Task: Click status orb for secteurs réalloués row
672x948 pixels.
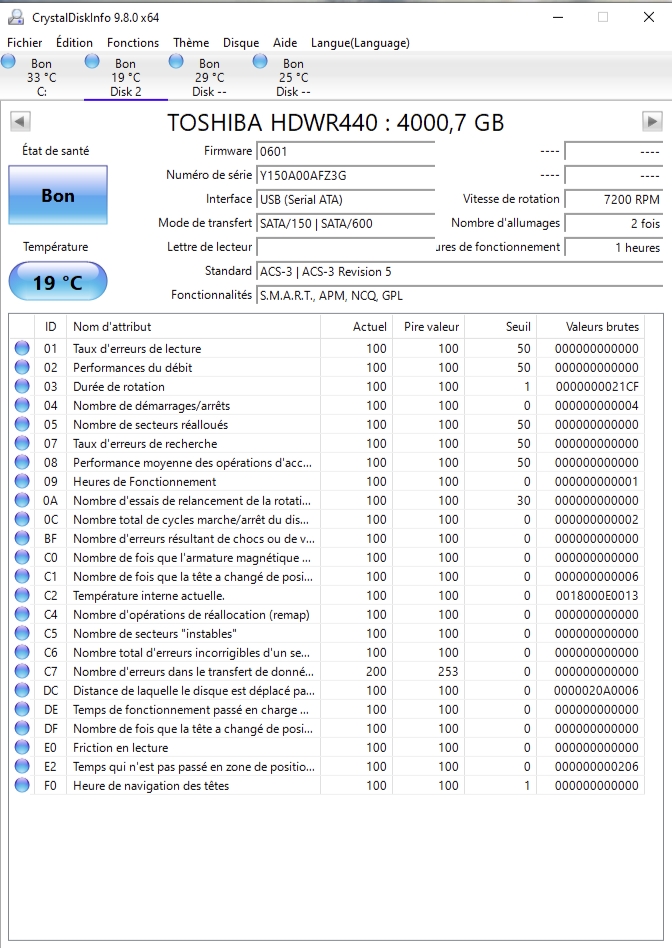Action: coord(22,424)
